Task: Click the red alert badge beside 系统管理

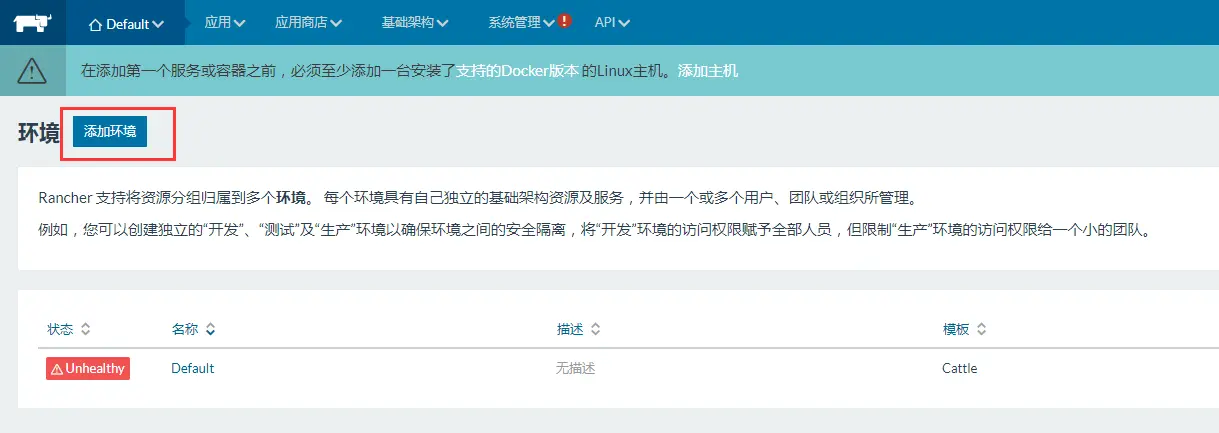Action: [x=566, y=21]
